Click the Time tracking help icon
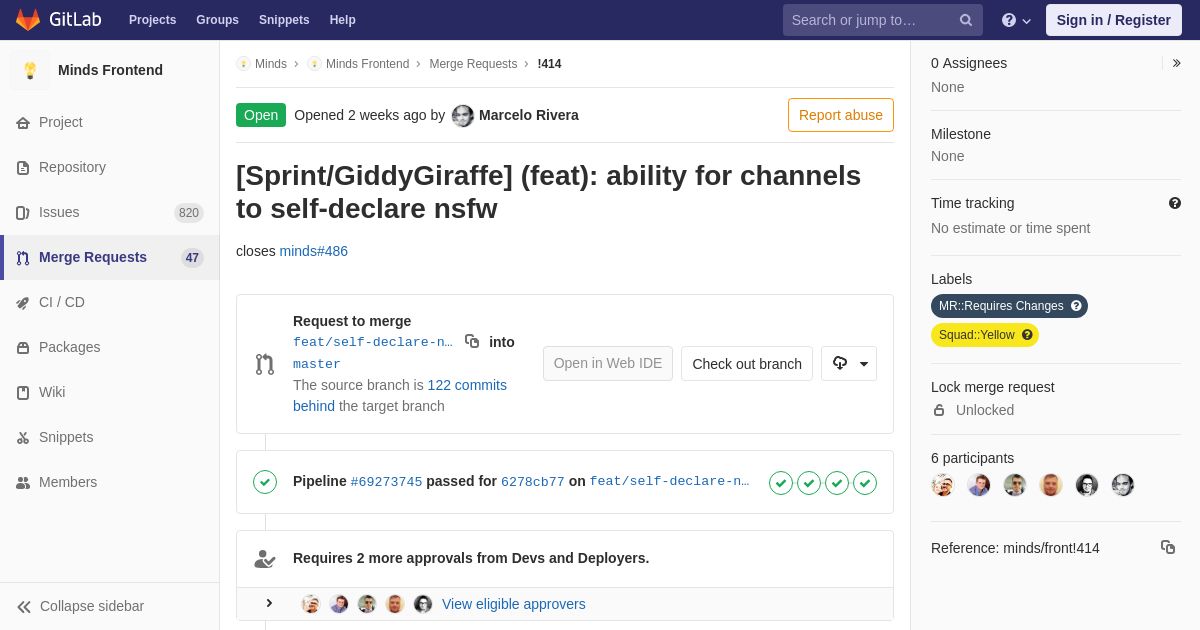 (x=1174, y=203)
